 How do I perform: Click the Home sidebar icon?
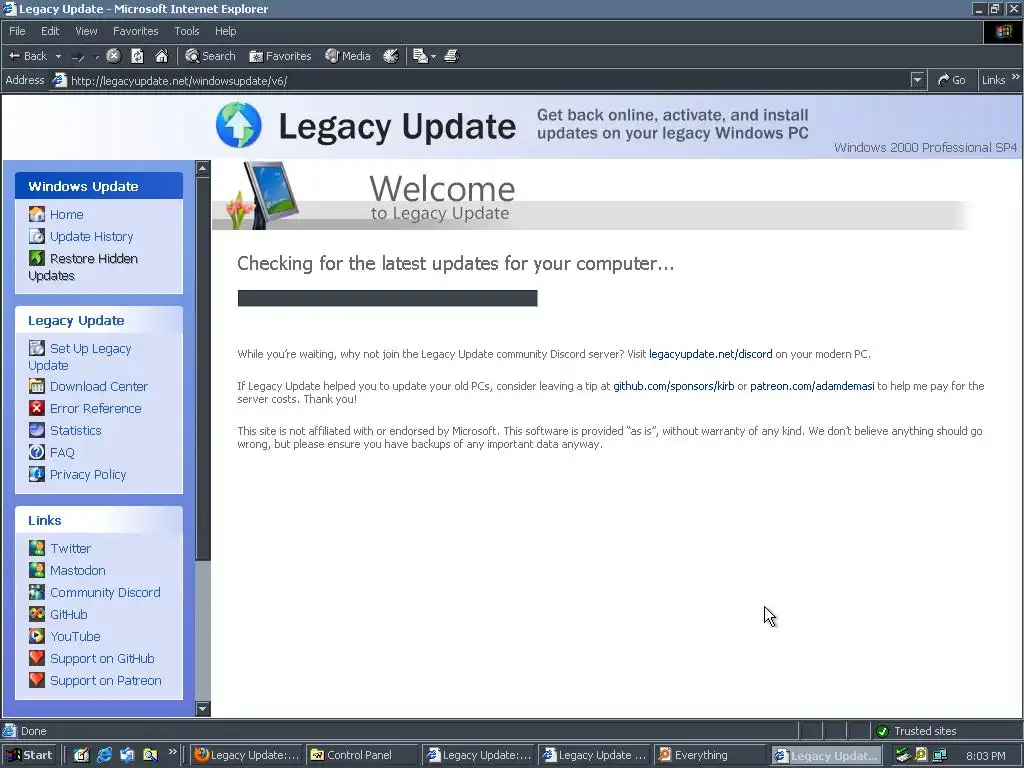(x=37, y=214)
